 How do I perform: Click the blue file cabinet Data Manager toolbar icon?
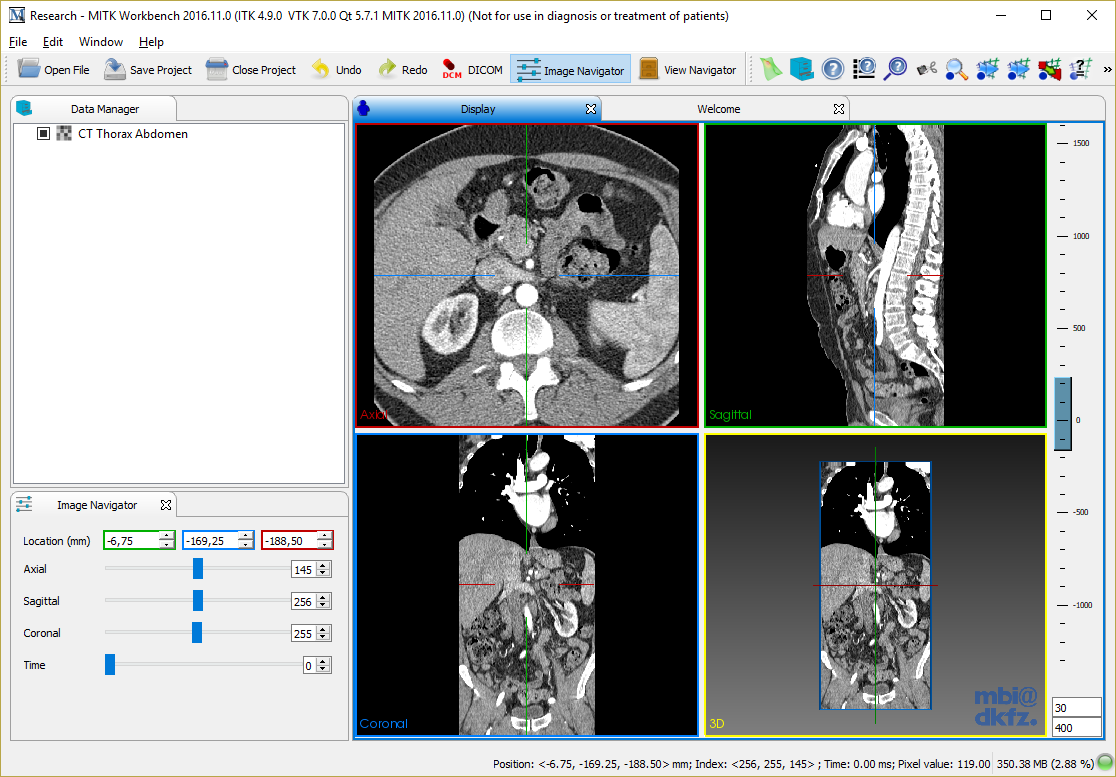coord(801,69)
